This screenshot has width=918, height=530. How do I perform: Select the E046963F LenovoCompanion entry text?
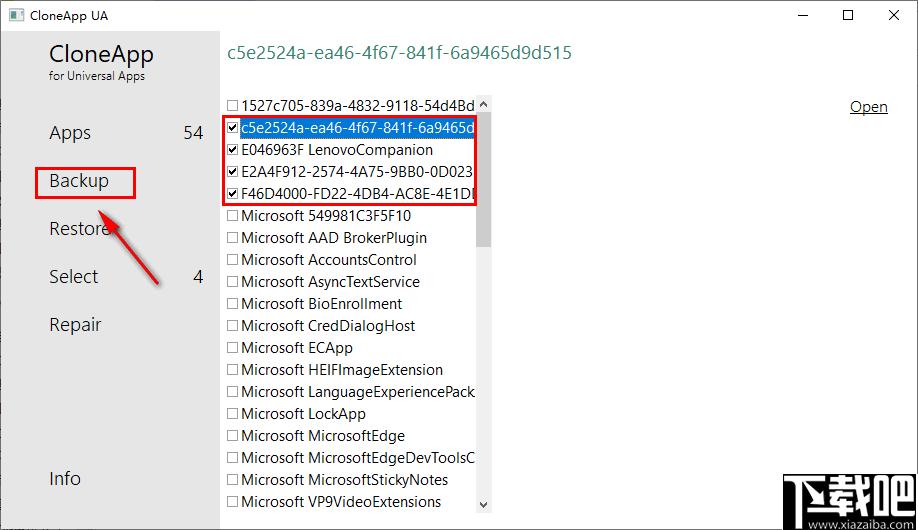click(x=337, y=149)
